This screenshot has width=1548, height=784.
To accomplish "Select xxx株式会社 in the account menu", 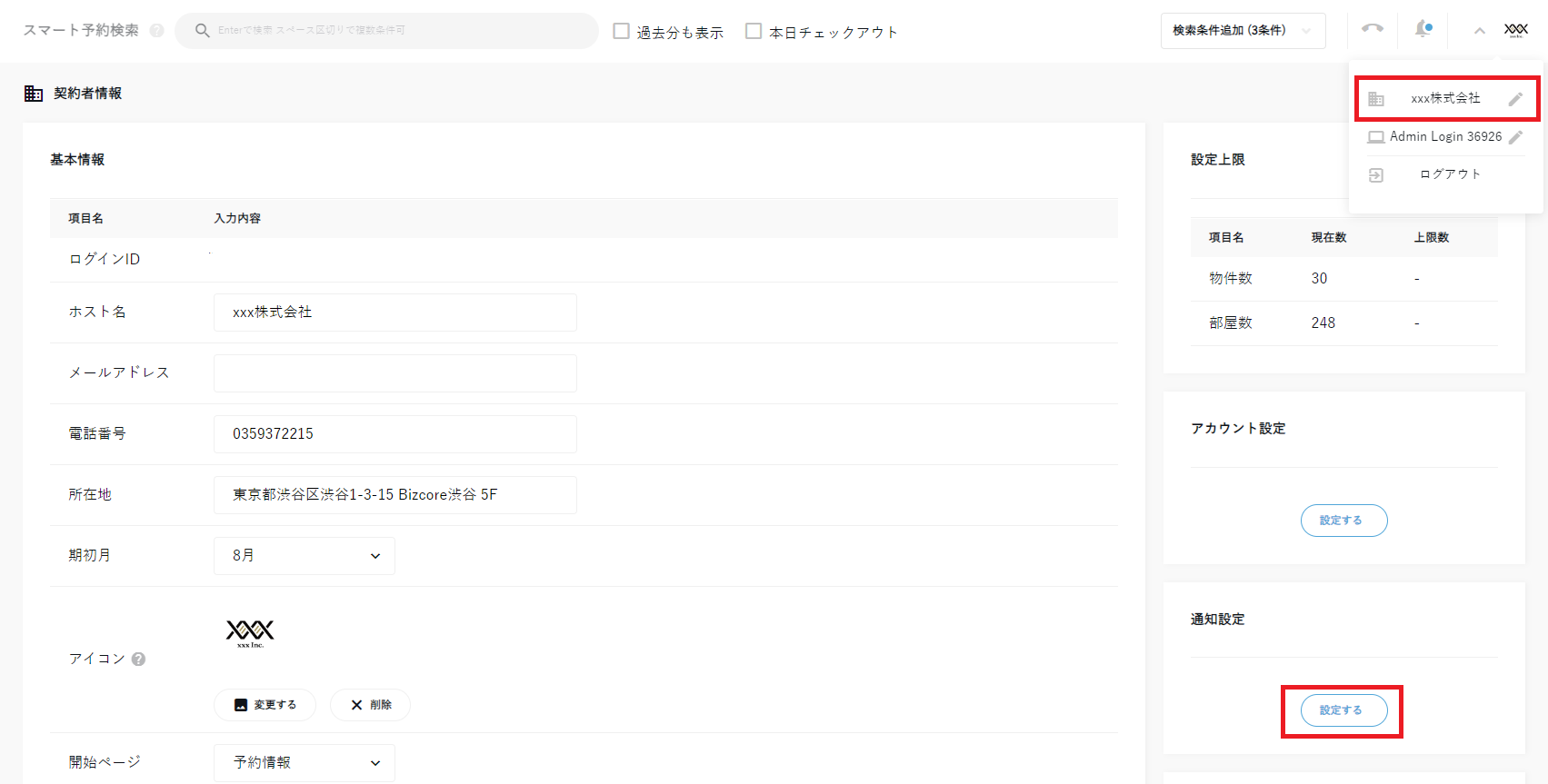I will [x=1444, y=98].
